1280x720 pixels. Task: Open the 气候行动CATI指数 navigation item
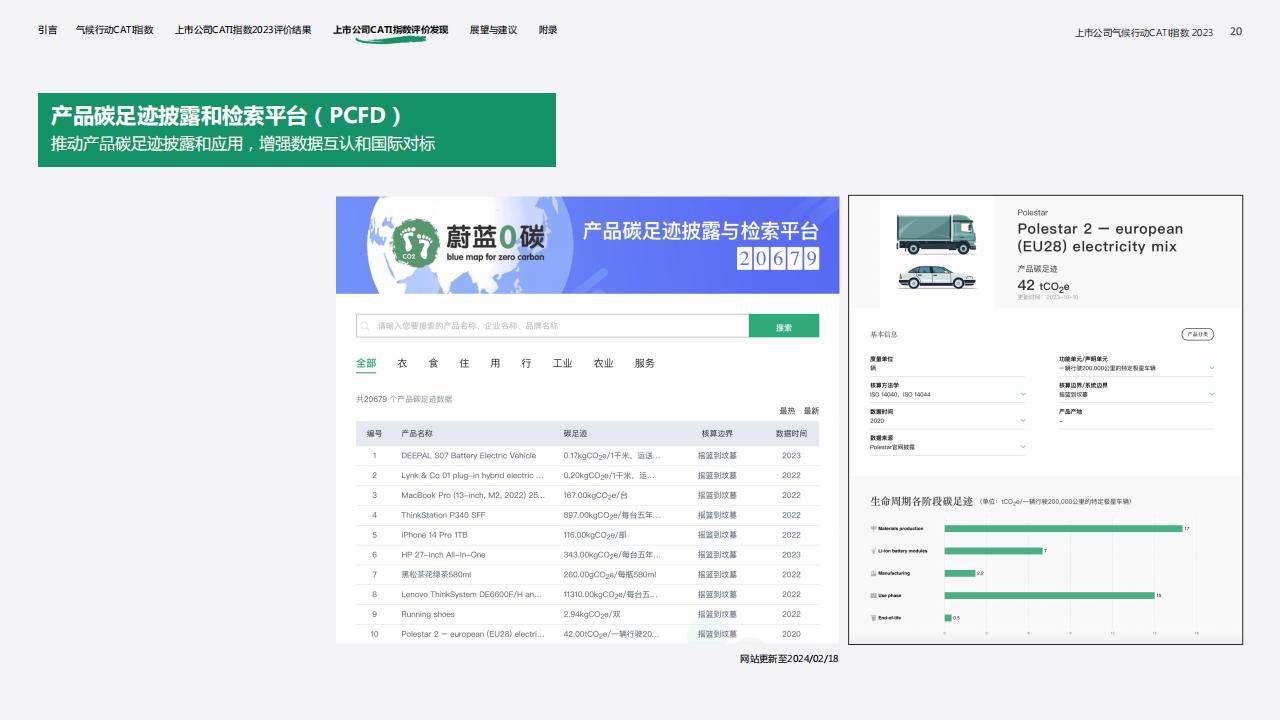click(x=115, y=30)
